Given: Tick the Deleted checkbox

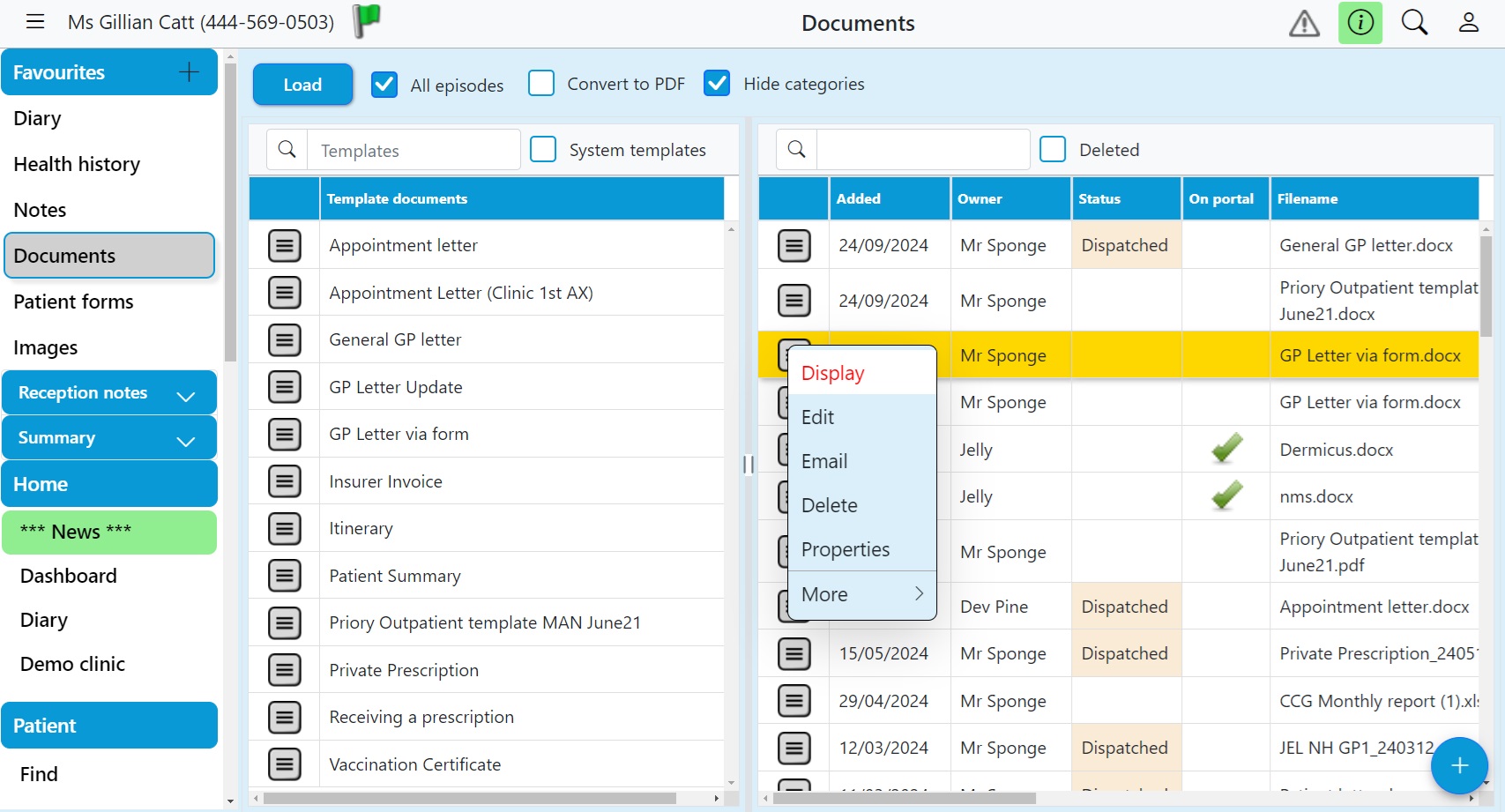Looking at the screenshot, I should tap(1053, 150).
